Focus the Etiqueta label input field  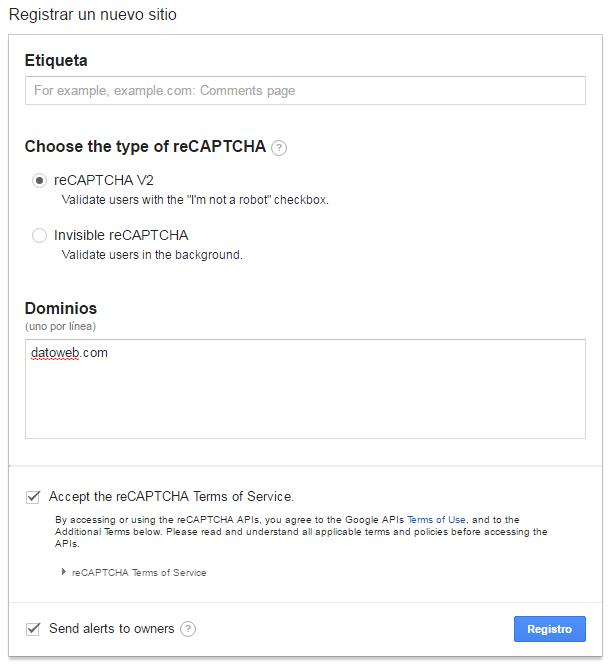[305, 91]
